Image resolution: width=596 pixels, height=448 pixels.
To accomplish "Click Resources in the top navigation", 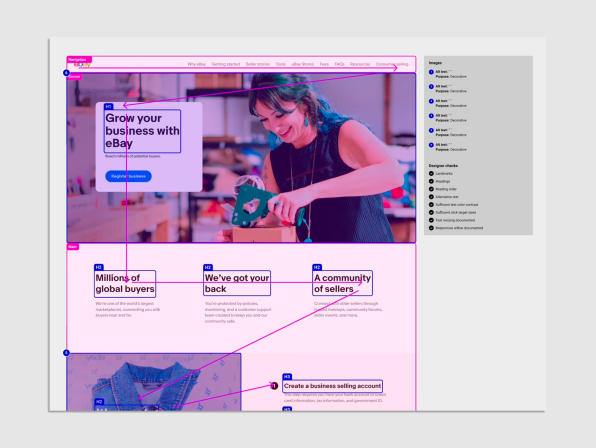I will tap(360, 64).
